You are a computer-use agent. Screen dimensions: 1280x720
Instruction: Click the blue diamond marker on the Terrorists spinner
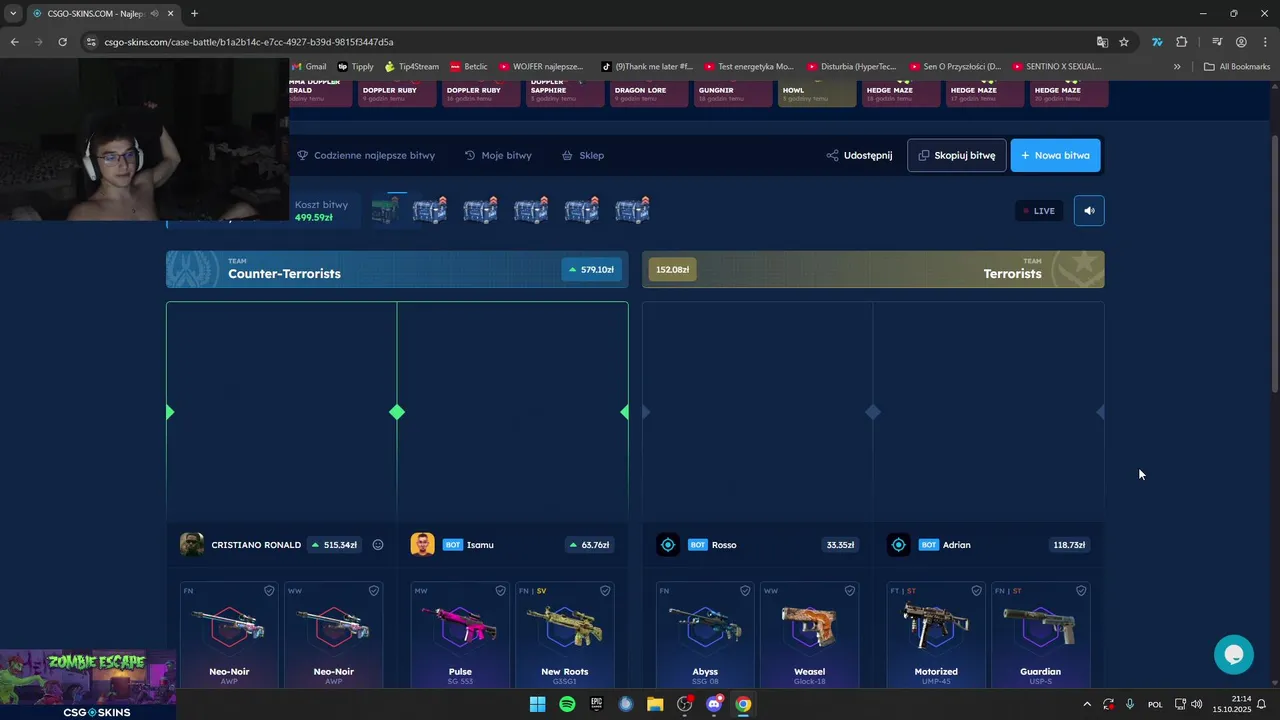coord(873,412)
